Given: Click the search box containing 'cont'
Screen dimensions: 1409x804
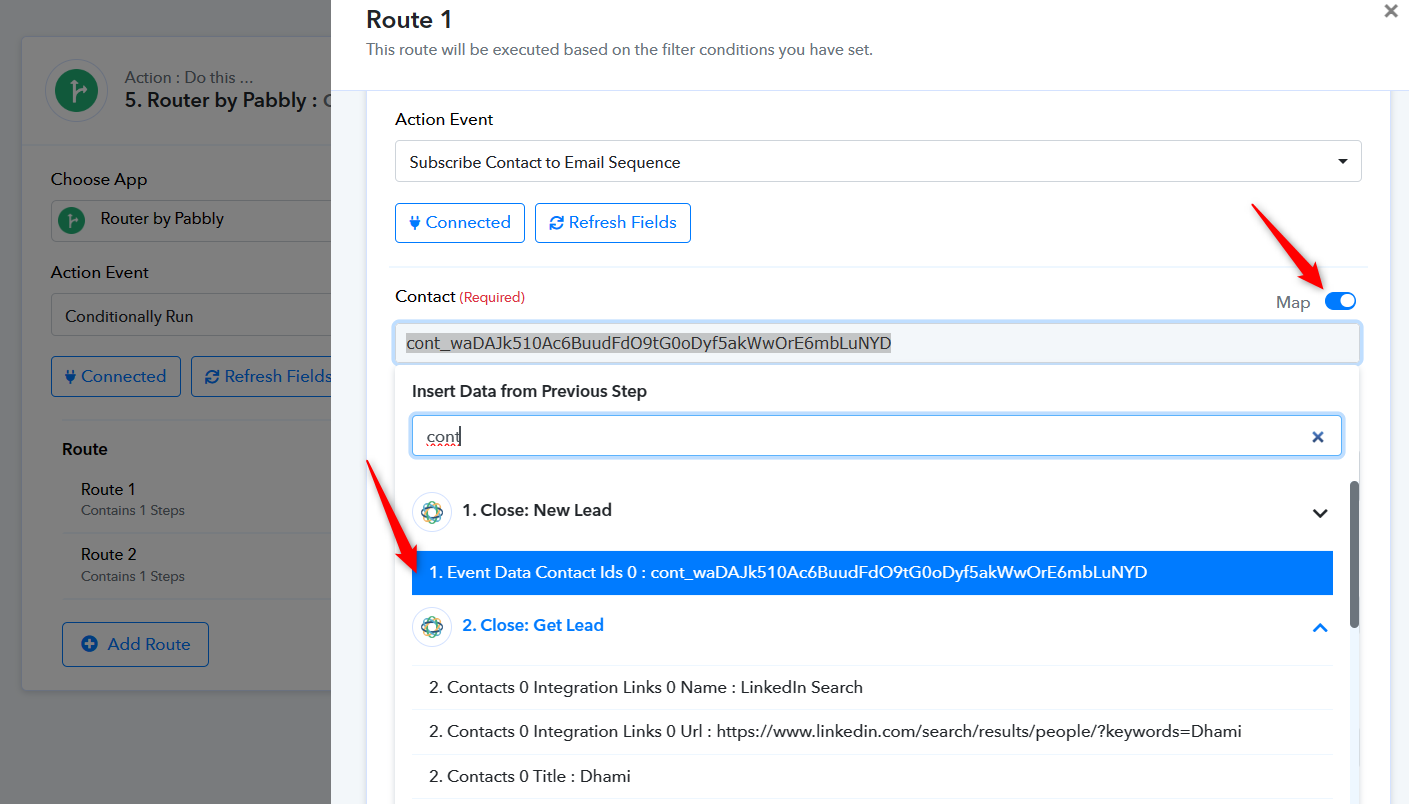Looking at the screenshot, I should [877, 436].
